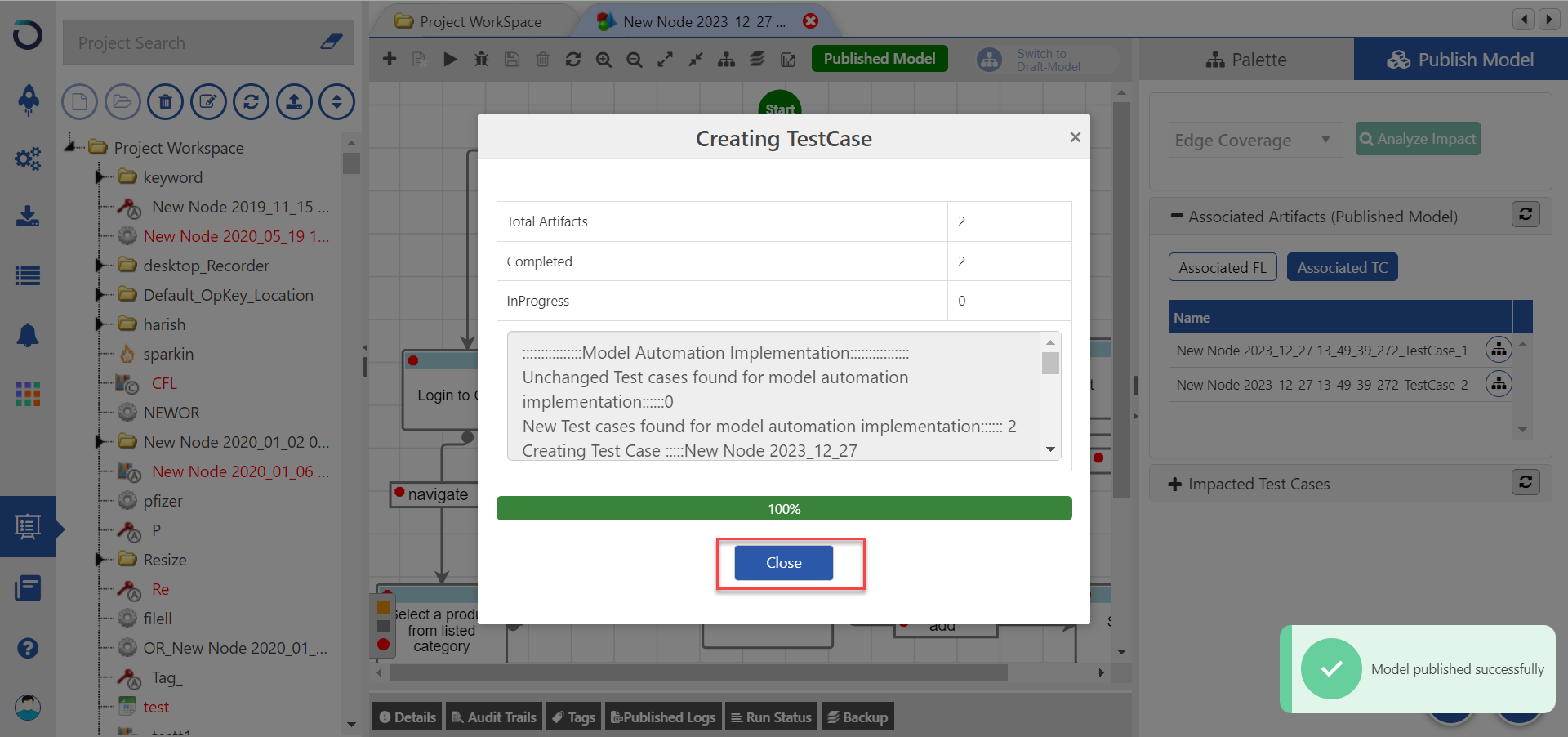Refresh the Associated Artifacts section

[1526, 214]
